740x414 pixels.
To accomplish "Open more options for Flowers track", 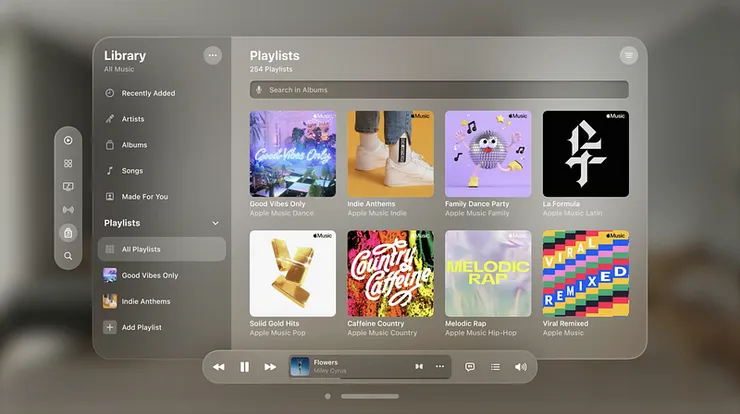I will [440, 366].
